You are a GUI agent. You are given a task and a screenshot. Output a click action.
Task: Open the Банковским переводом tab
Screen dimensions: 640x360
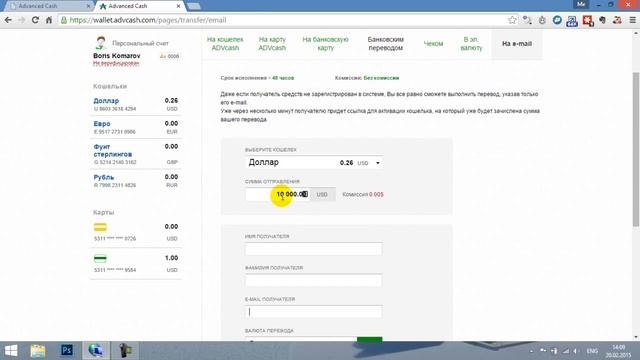[x=385, y=44]
